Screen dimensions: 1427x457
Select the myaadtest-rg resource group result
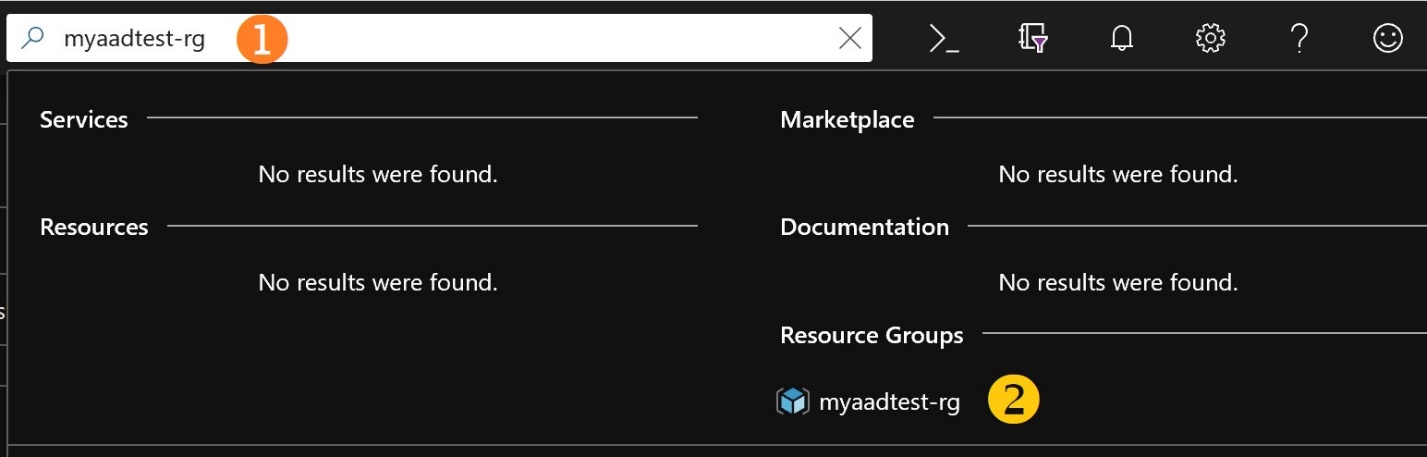(x=889, y=402)
